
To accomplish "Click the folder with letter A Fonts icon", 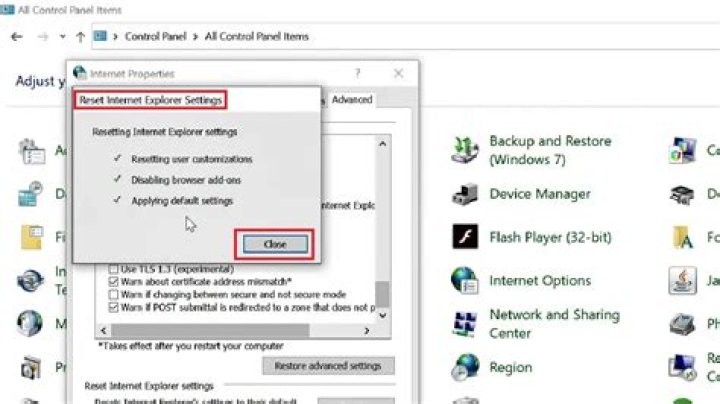I will point(682,237).
